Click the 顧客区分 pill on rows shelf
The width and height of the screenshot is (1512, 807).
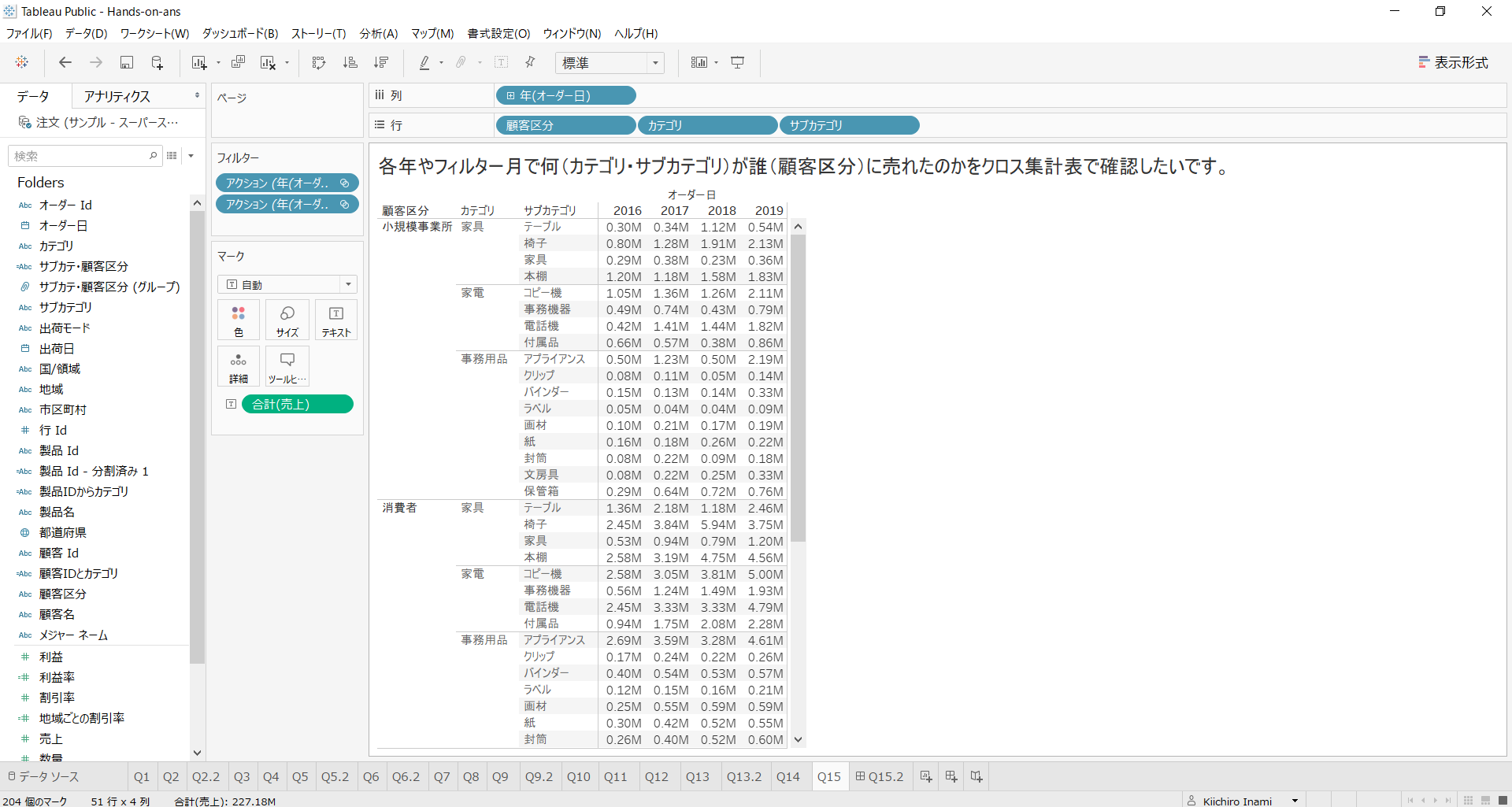tap(565, 125)
